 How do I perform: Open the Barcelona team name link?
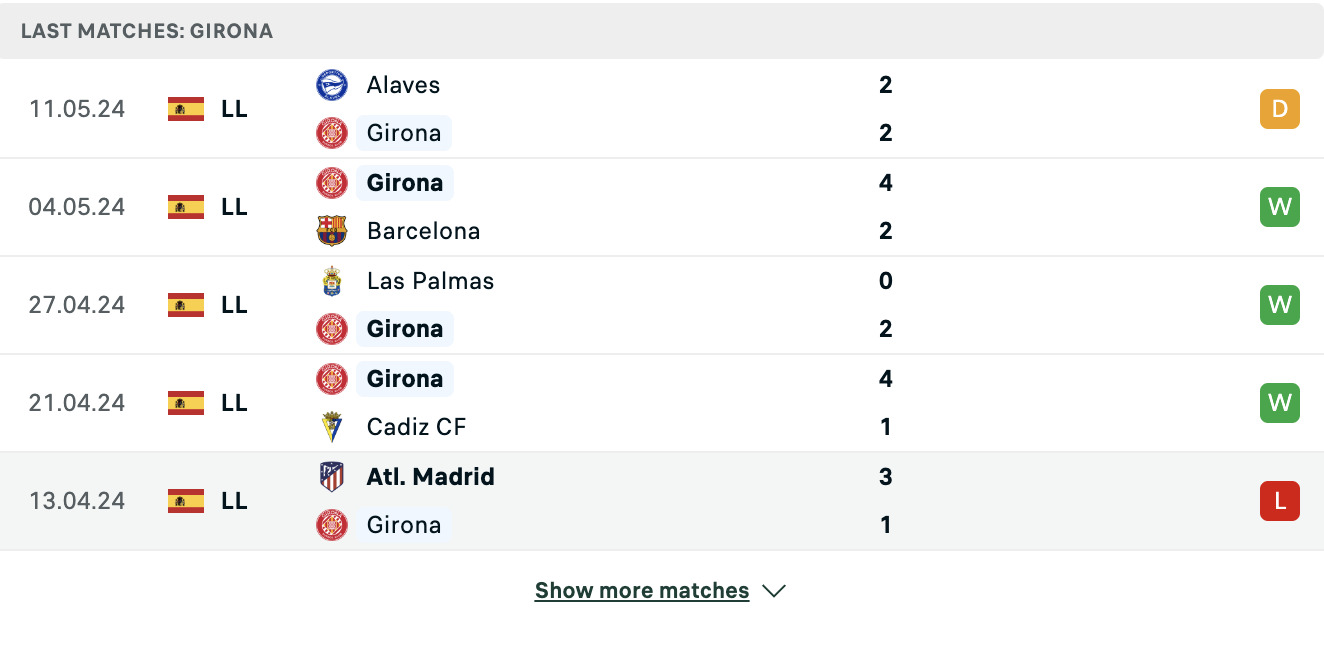pos(423,231)
